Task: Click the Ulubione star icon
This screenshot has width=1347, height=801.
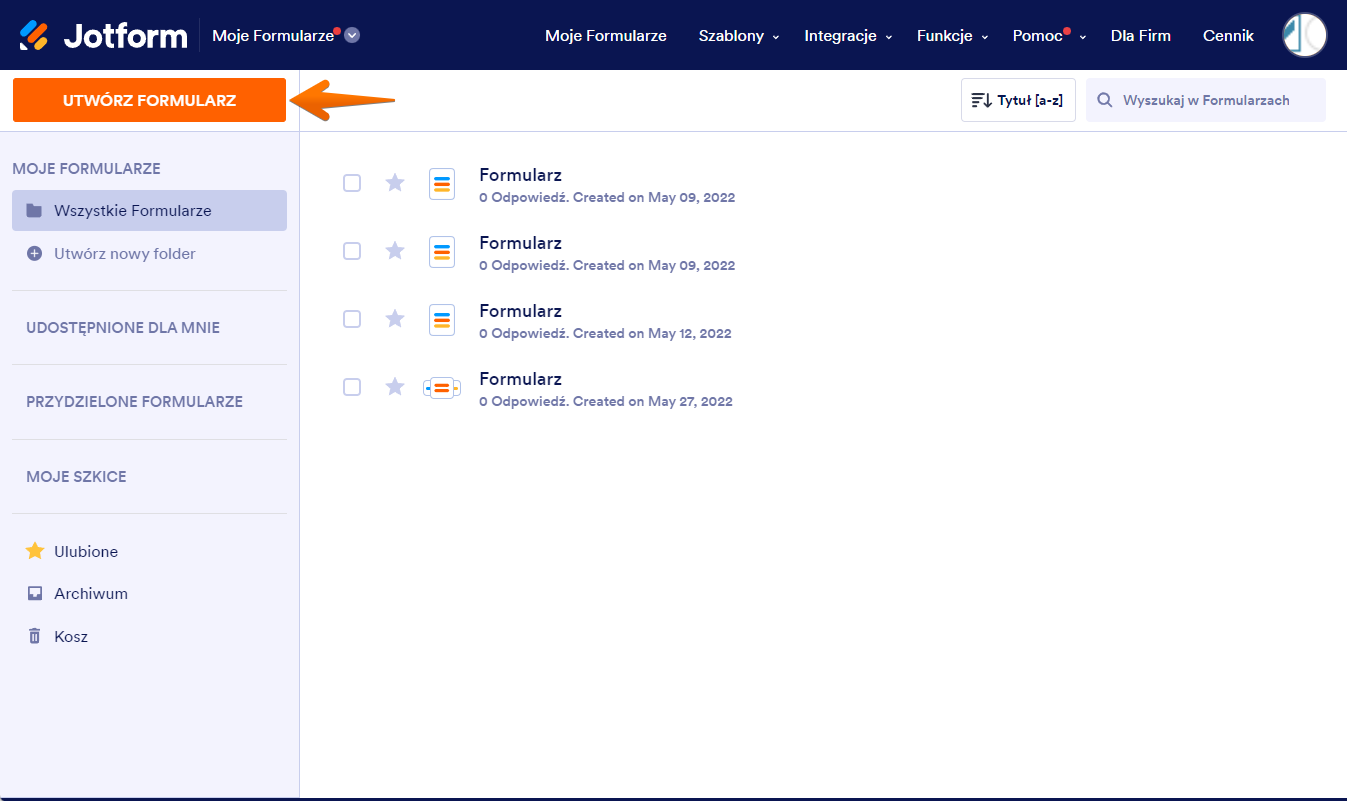Action: (x=36, y=551)
